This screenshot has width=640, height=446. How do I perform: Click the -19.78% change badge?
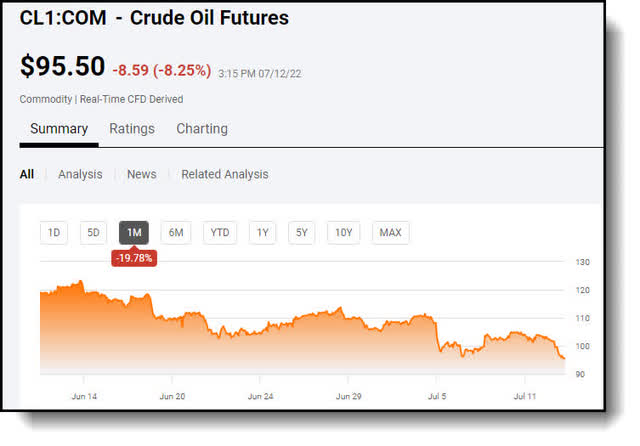(x=134, y=258)
